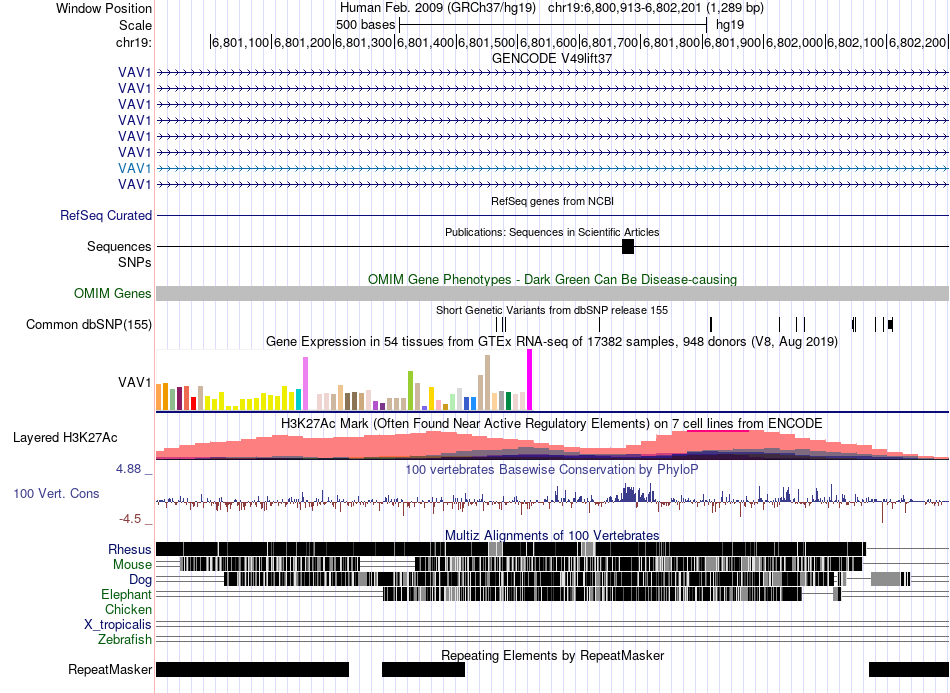The image size is (950, 693).
Task: Select the Dog alignment row label
Action: coord(140,580)
